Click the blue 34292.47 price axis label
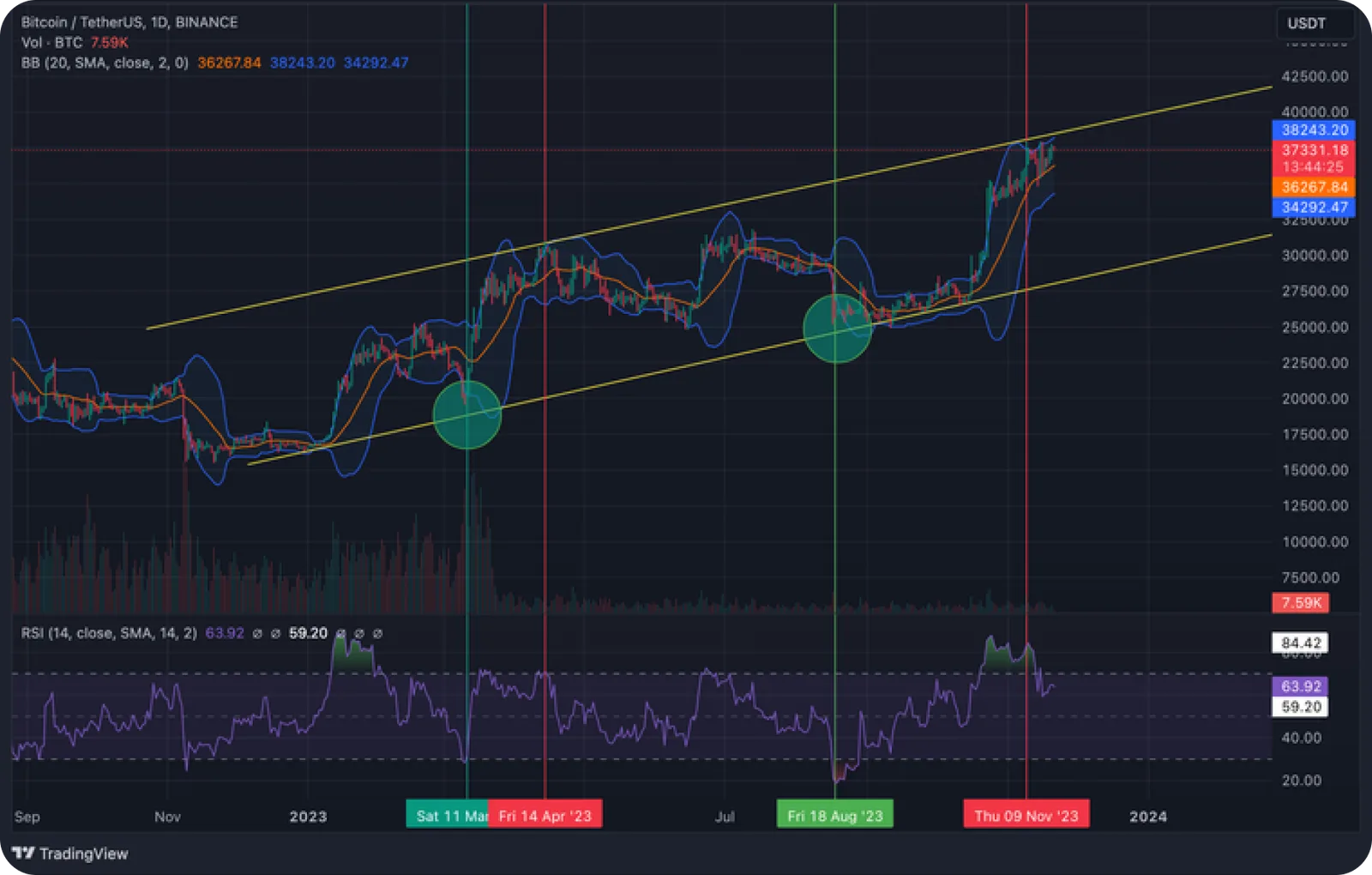 pos(1314,207)
